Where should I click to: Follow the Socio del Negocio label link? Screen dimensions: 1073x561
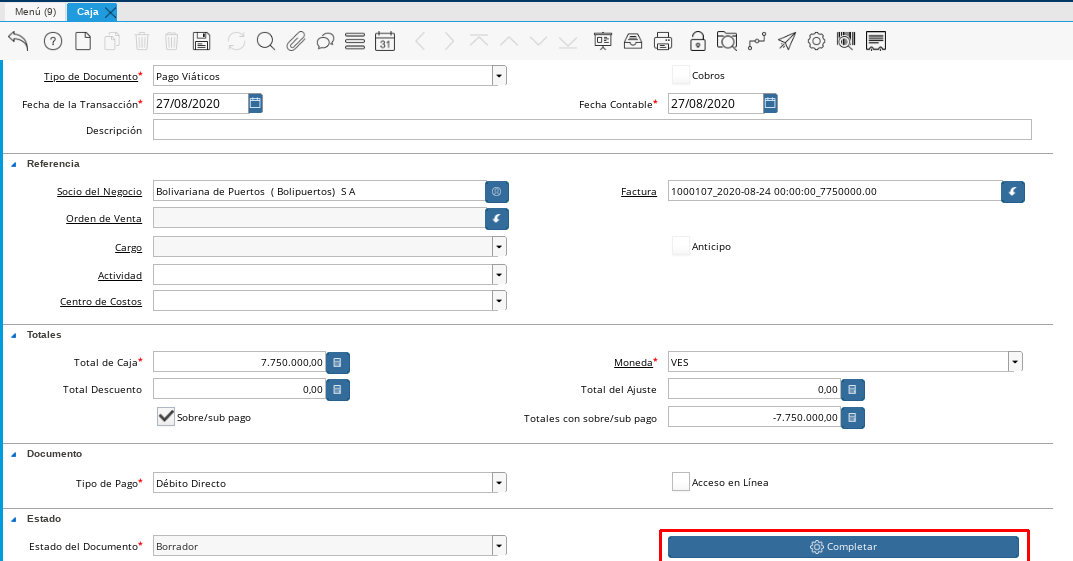(x=99, y=191)
